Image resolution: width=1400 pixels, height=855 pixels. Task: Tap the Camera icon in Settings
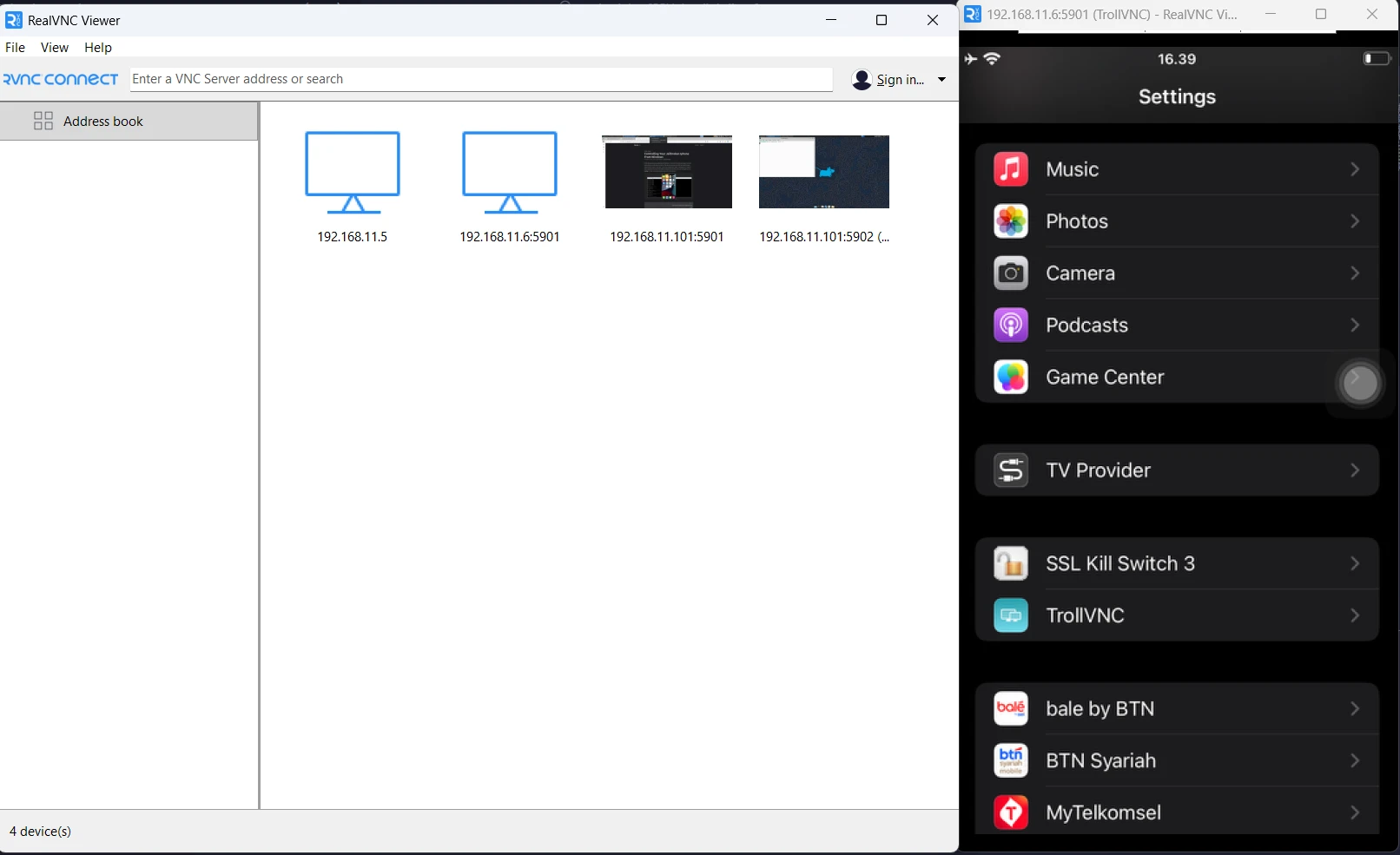tap(1010, 273)
